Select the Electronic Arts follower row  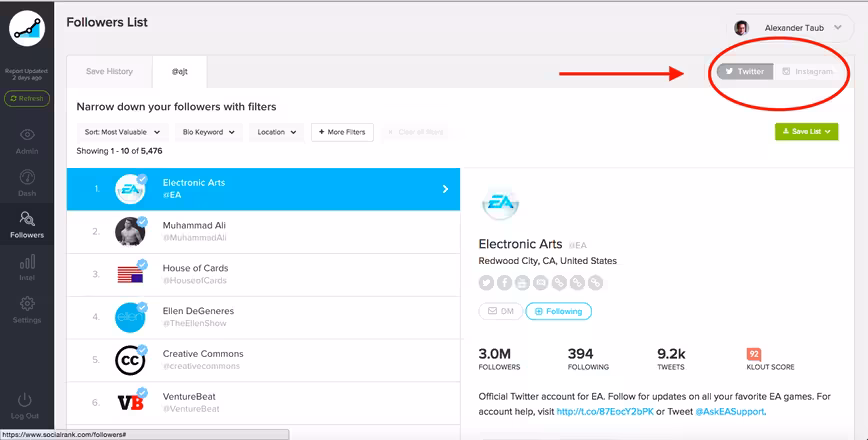tap(264, 189)
